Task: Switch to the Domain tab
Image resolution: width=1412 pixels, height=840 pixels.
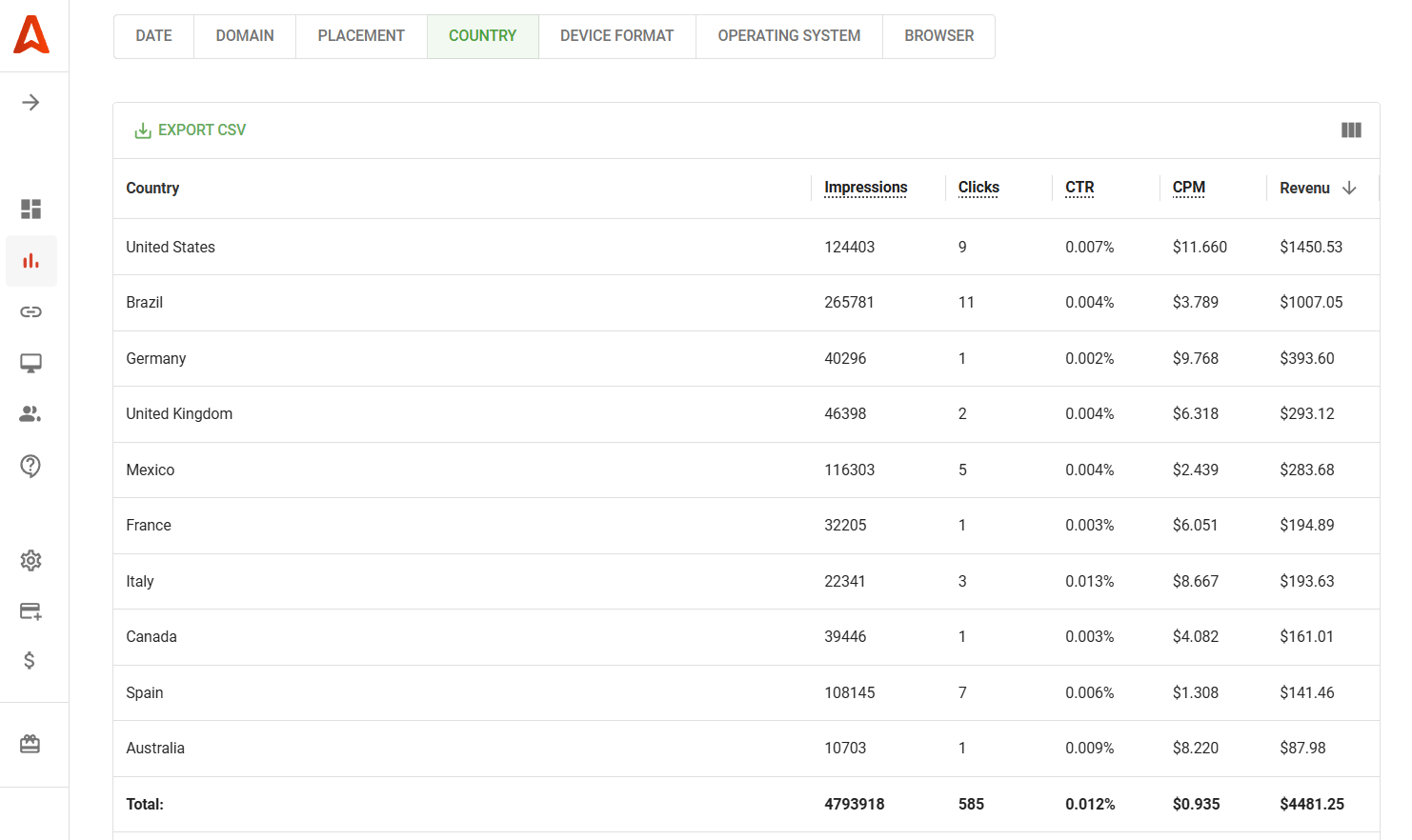Action: [x=245, y=36]
